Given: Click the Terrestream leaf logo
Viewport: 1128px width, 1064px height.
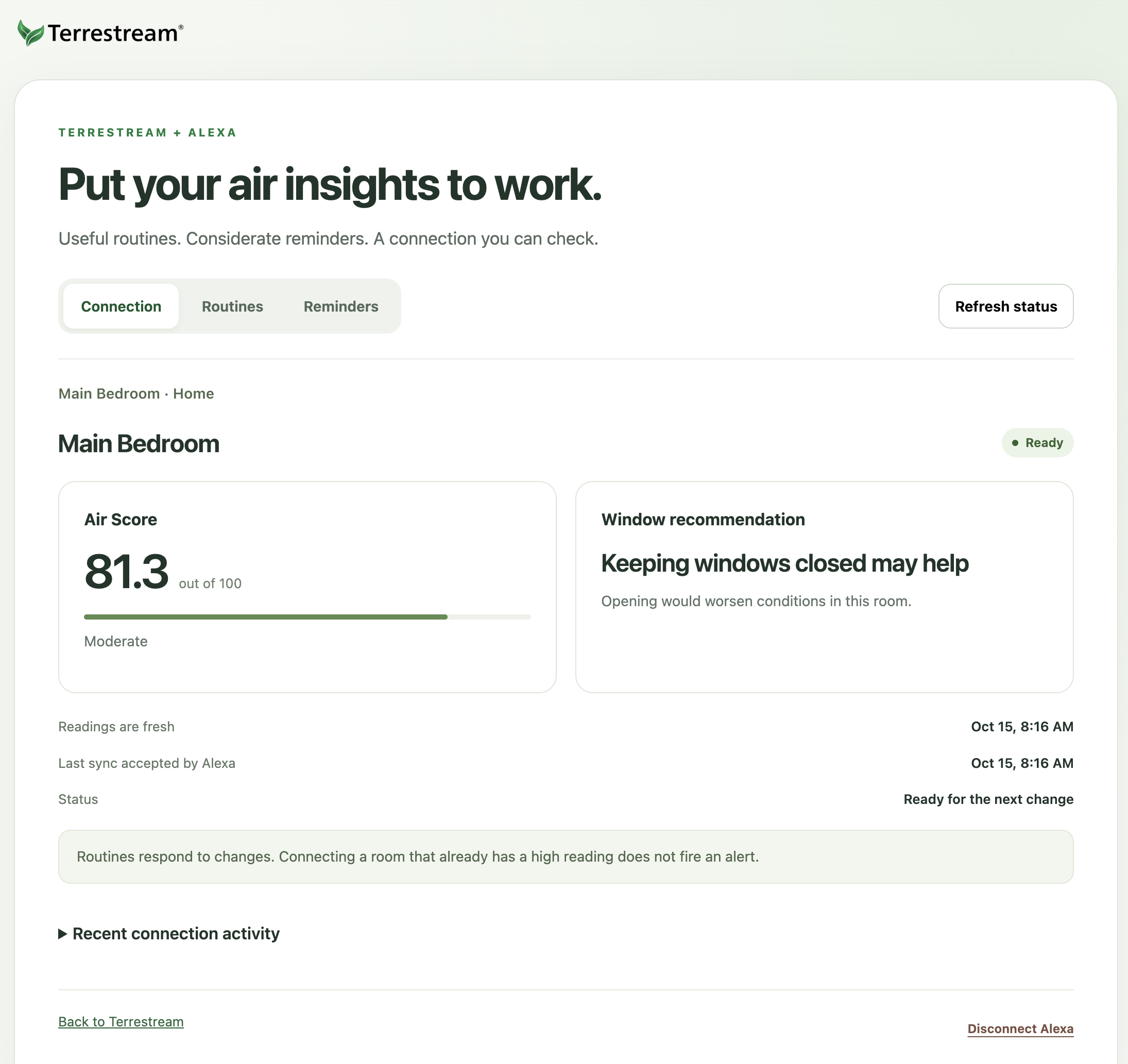Looking at the screenshot, I should (x=30, y=33).
